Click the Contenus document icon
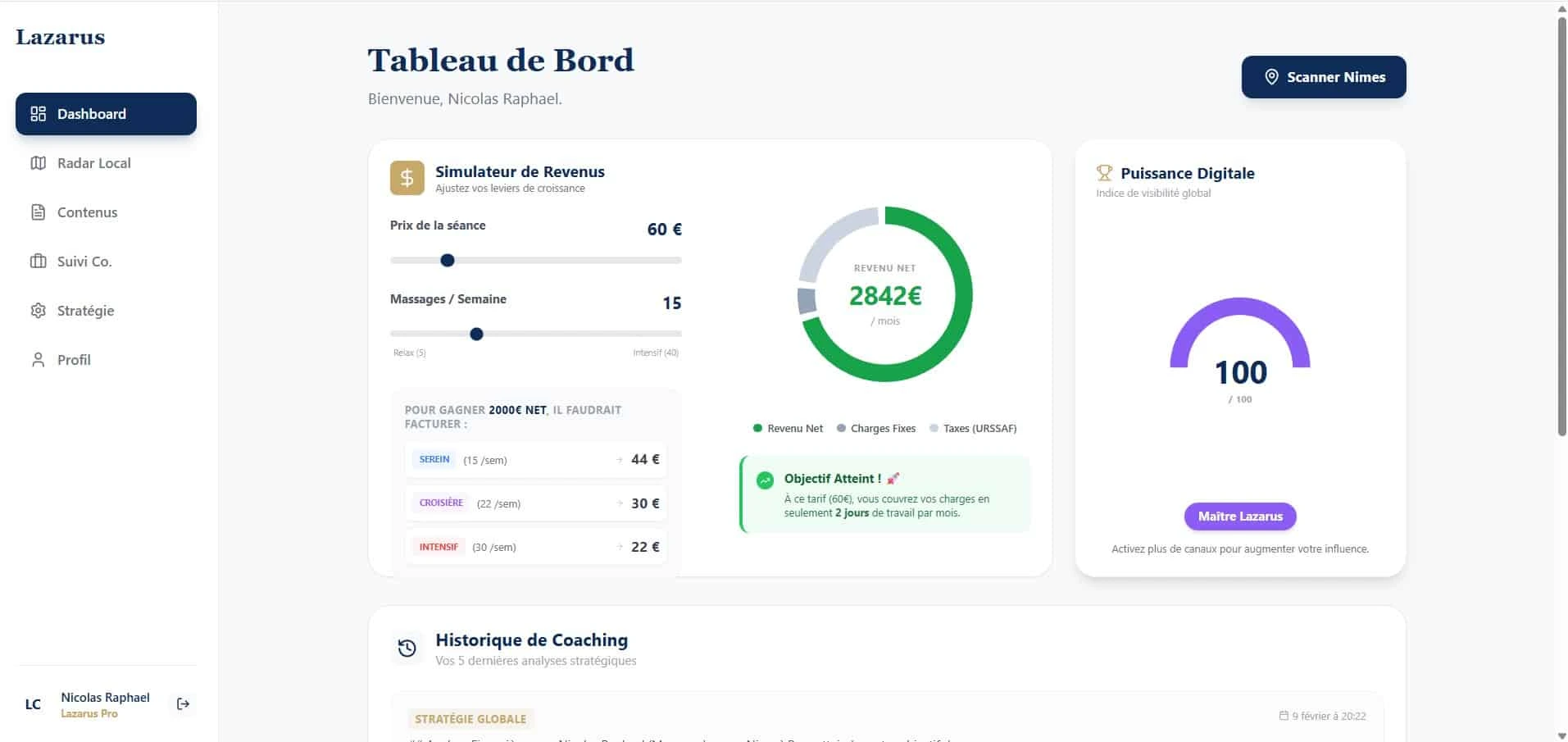The image size is (1568, 742). point(38,212)
